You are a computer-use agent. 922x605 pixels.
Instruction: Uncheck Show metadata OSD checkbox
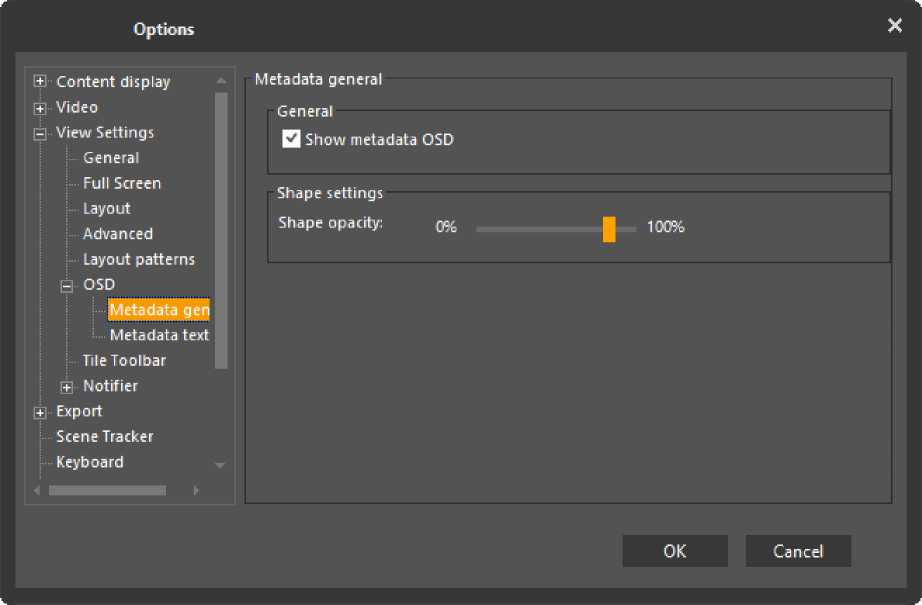(x=292, y=139)
